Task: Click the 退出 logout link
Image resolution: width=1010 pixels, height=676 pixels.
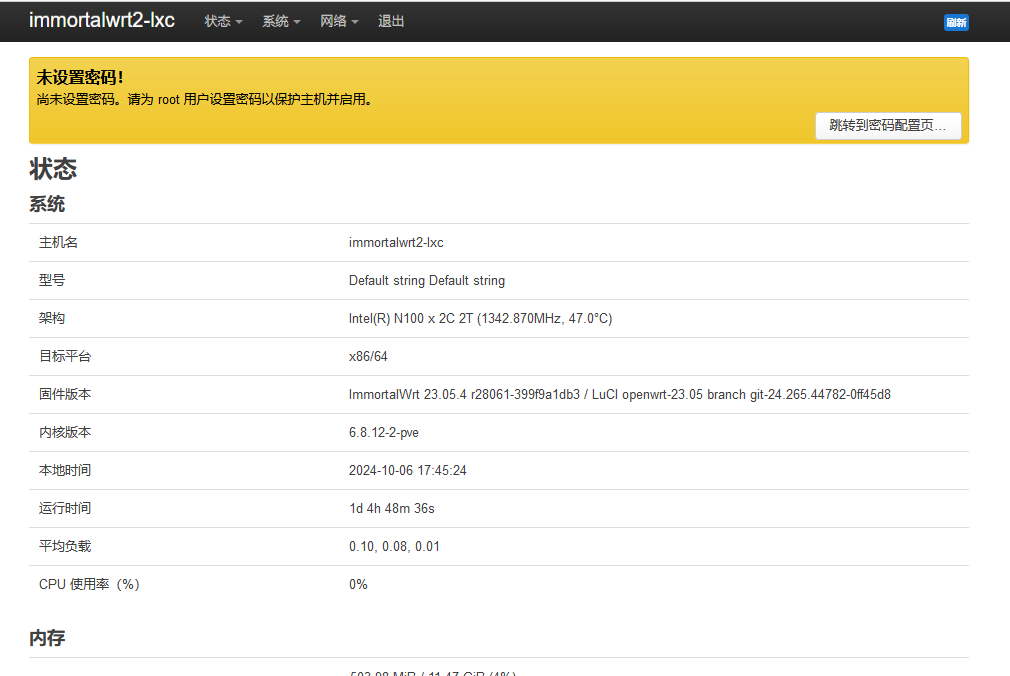Action: pyautogui.click(x=391, y=21)
